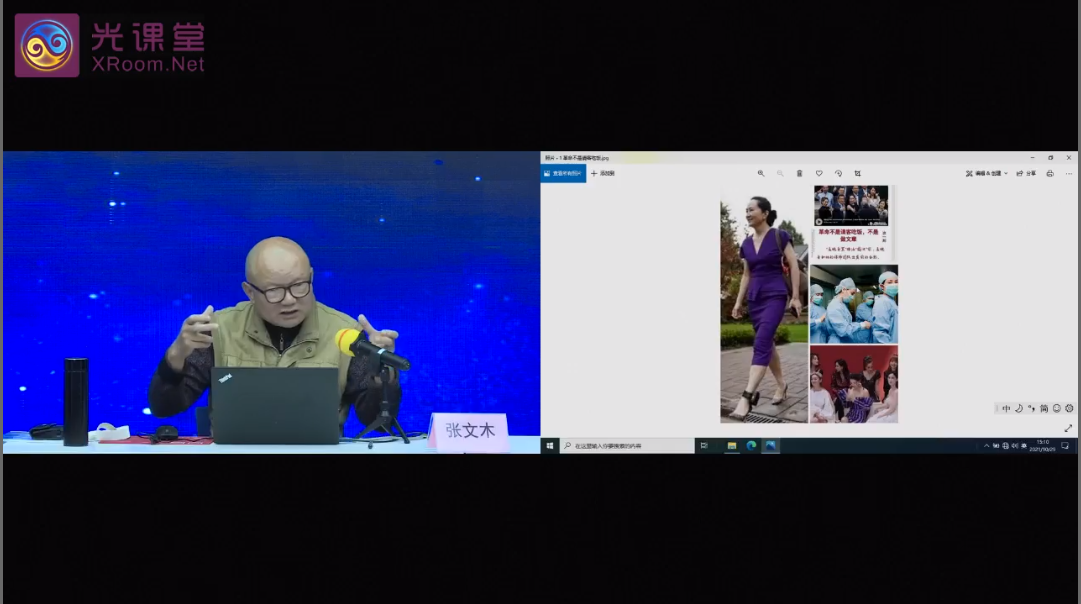Screen dimensions: 1081x604
Task: Open the See more ellipsis menu
Action: click(1068, 173)
